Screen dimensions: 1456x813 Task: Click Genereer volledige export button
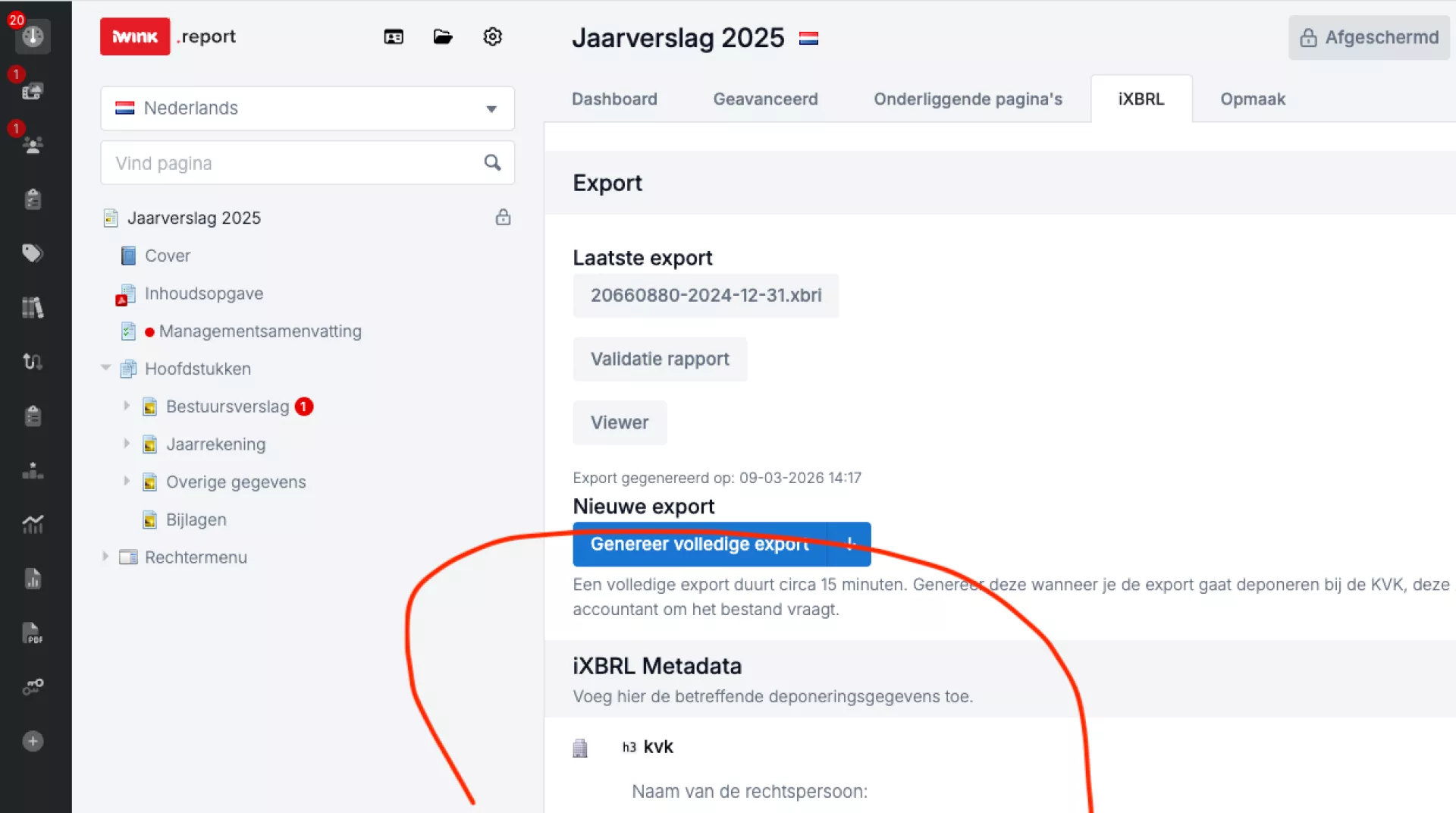tap(699, 545)
